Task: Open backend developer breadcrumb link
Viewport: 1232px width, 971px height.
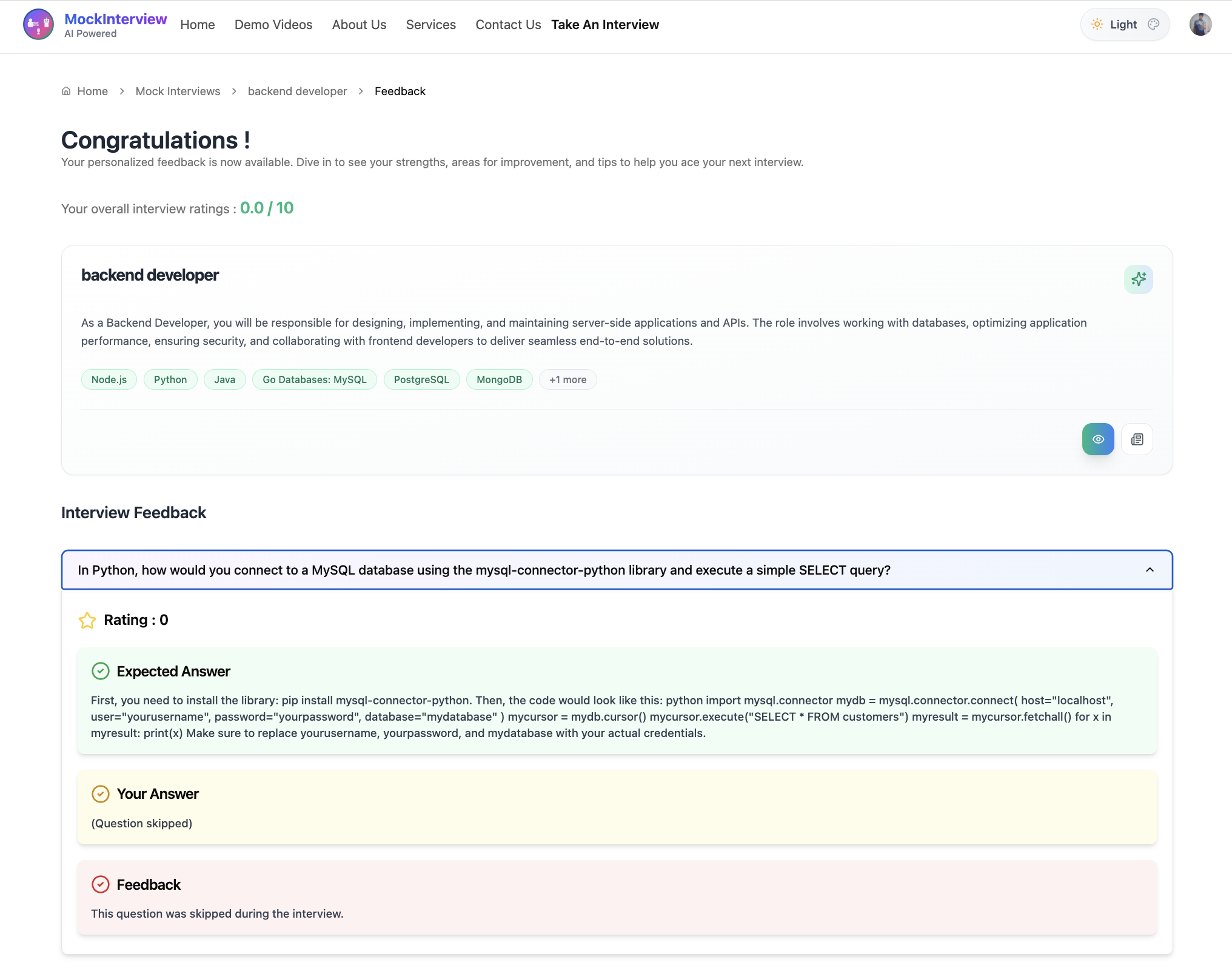Action: (297, 91)
